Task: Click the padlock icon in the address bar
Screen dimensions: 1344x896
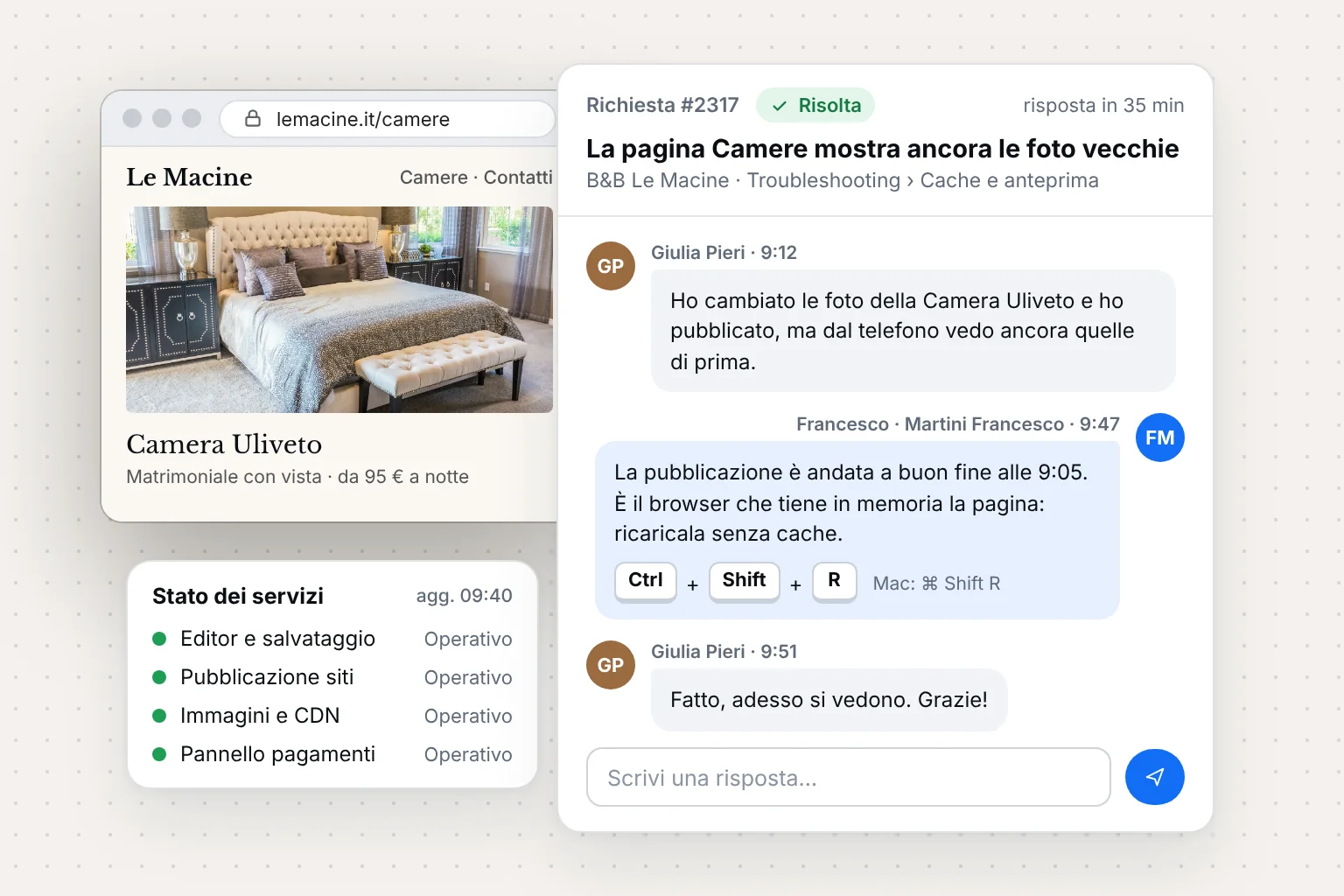Action: (x=253, y=119)
